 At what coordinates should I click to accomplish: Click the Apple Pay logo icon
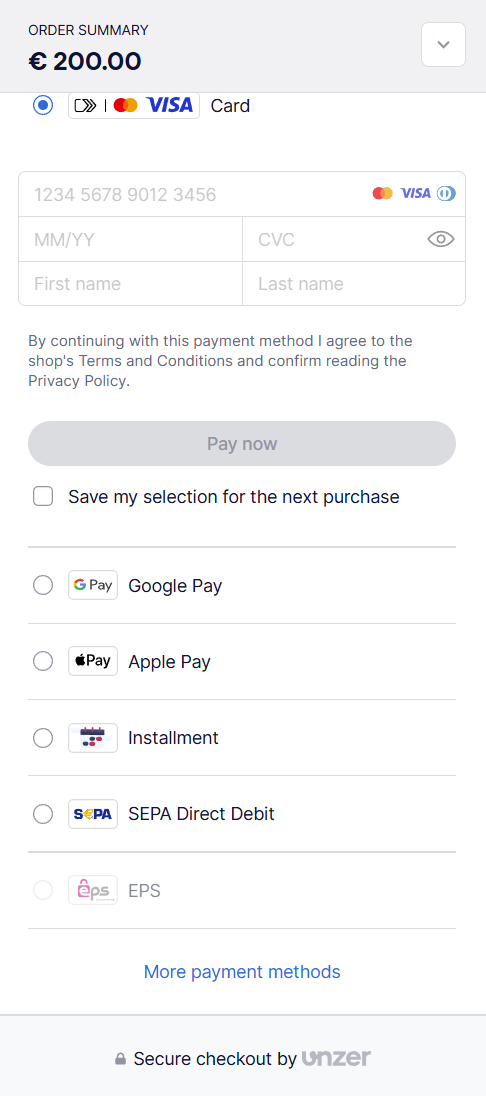pyautogui.click(x=93, y=661)
